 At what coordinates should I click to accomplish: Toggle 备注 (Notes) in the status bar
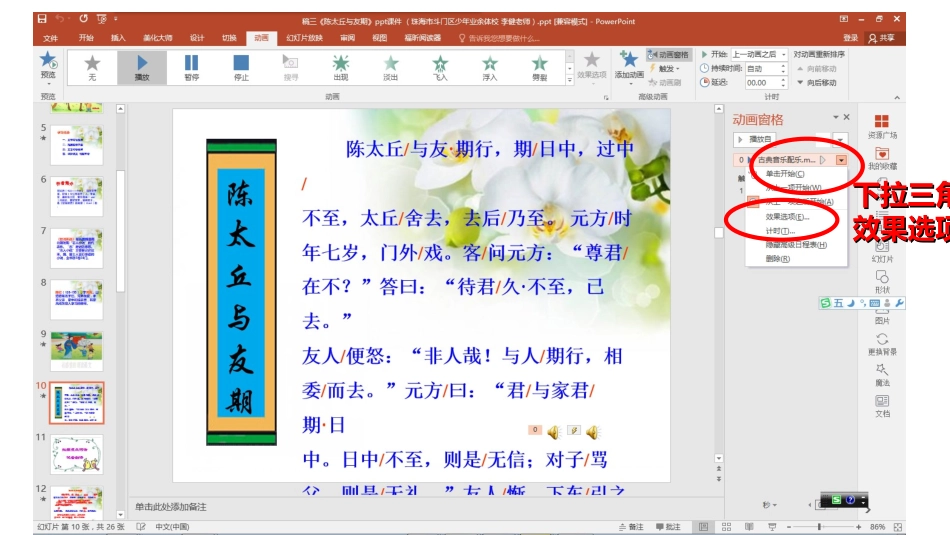click(x=631, y=527)
